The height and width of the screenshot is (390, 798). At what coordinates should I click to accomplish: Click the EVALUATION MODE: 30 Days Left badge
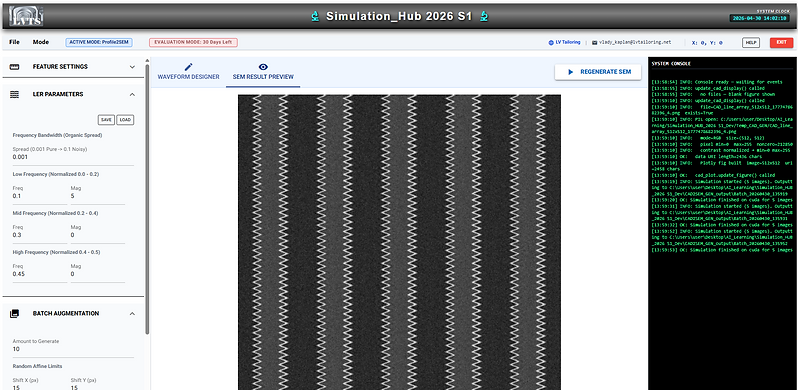(193, 42)
